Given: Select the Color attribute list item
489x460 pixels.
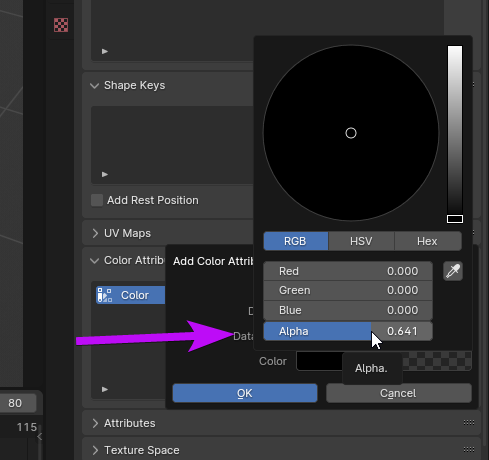Looking at the screenshot, I should coord(131,295).
